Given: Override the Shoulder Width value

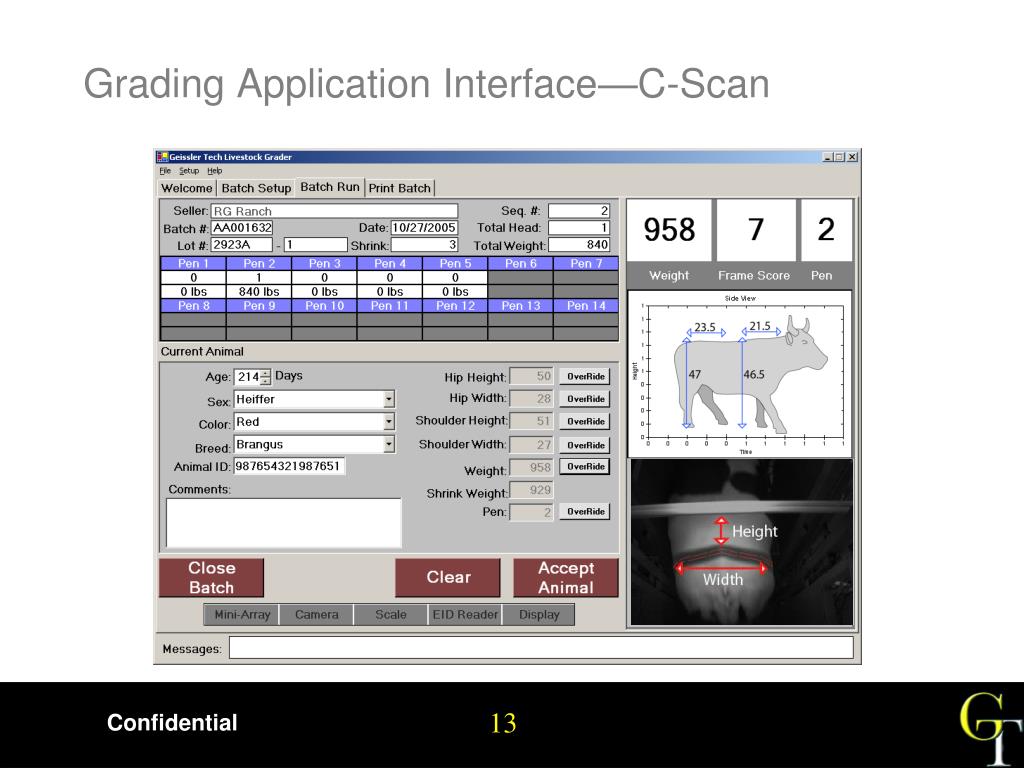Looking at the screenshot, I should [x=585, y=445].
